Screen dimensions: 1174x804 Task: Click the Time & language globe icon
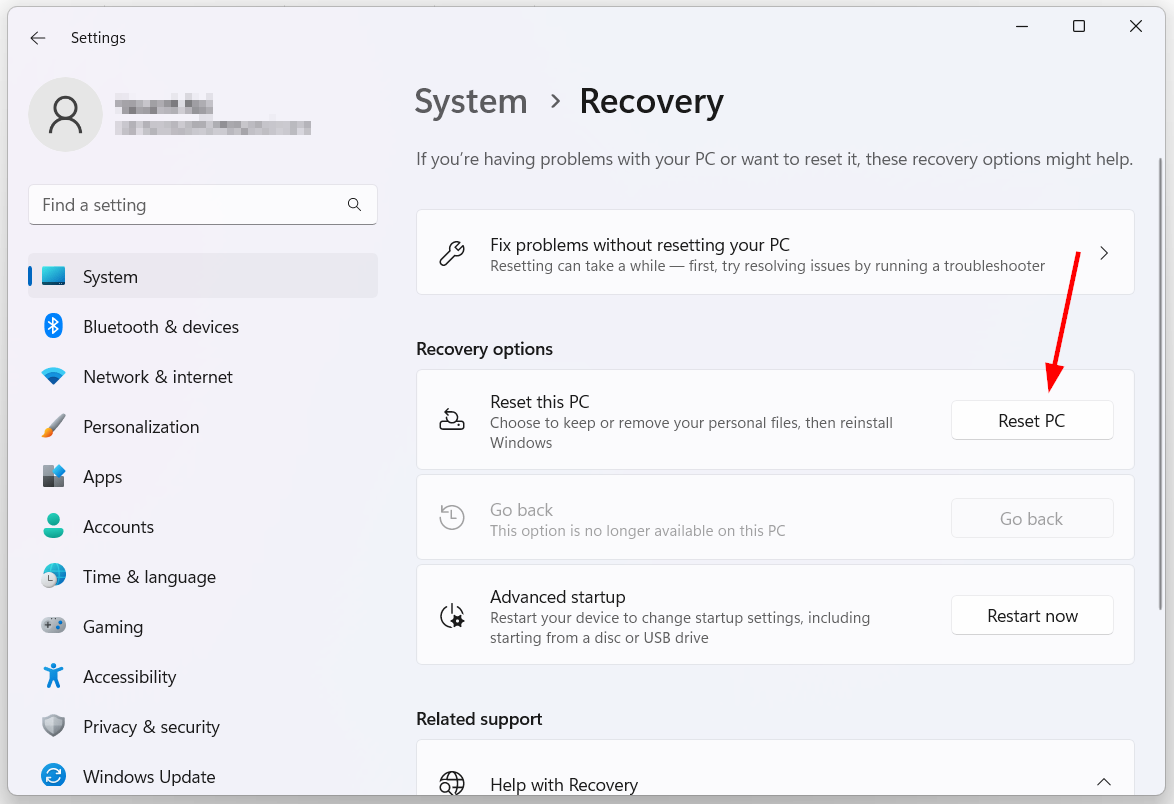[53, 576]
